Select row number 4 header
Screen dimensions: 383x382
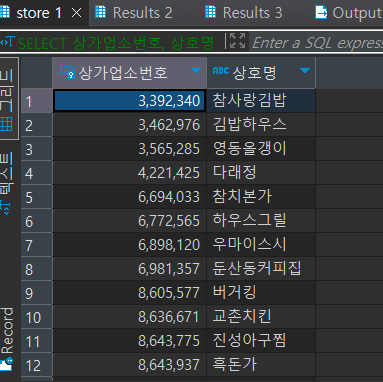click(x=37, y=173)
